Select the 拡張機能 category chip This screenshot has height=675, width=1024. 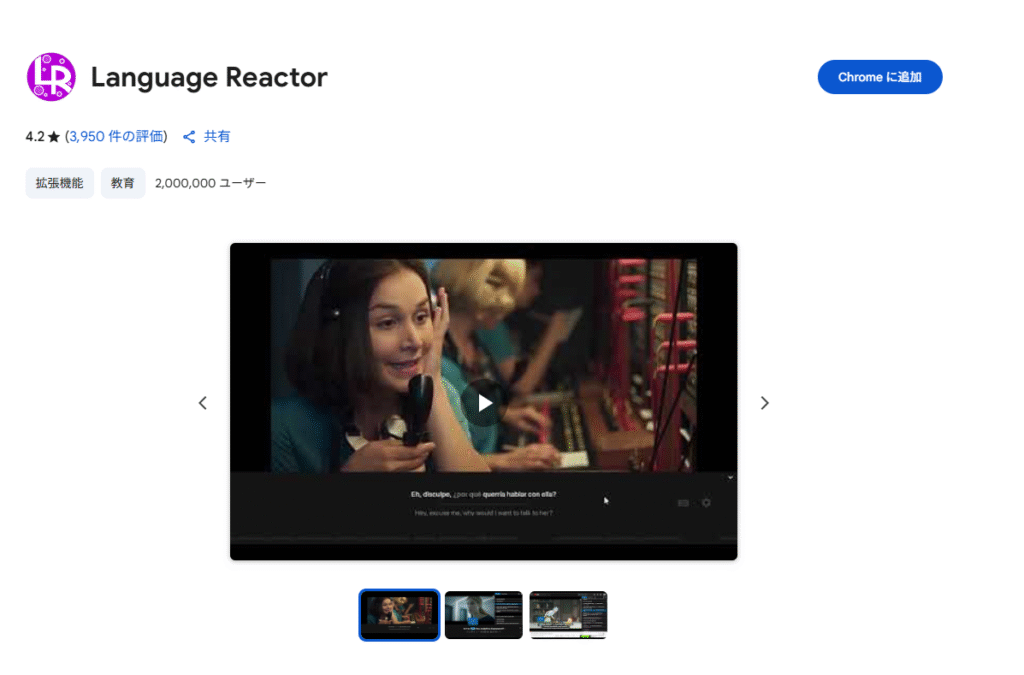pos(59,183)
